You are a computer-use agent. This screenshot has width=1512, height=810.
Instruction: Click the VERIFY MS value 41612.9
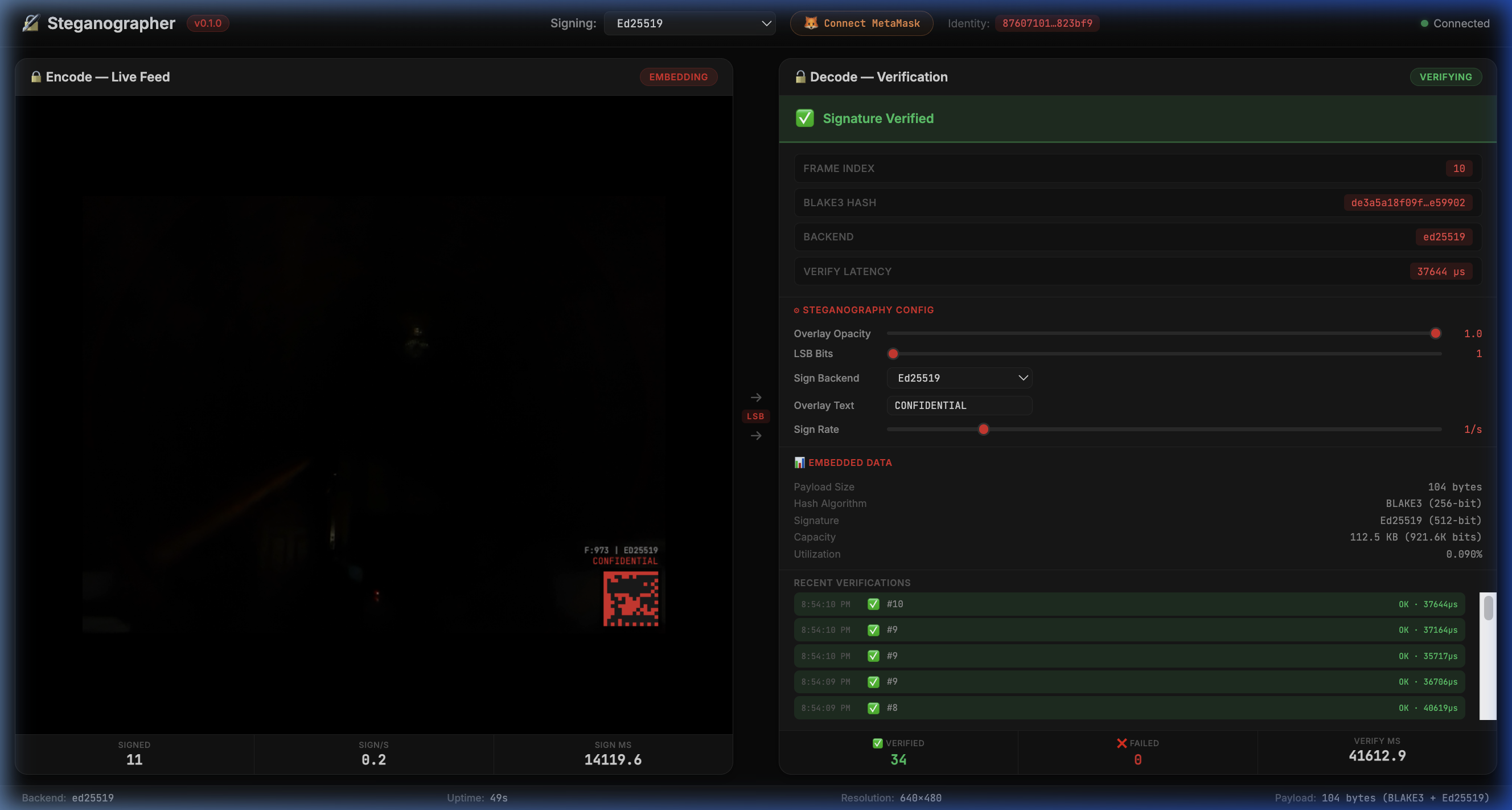click(1377, 755)
